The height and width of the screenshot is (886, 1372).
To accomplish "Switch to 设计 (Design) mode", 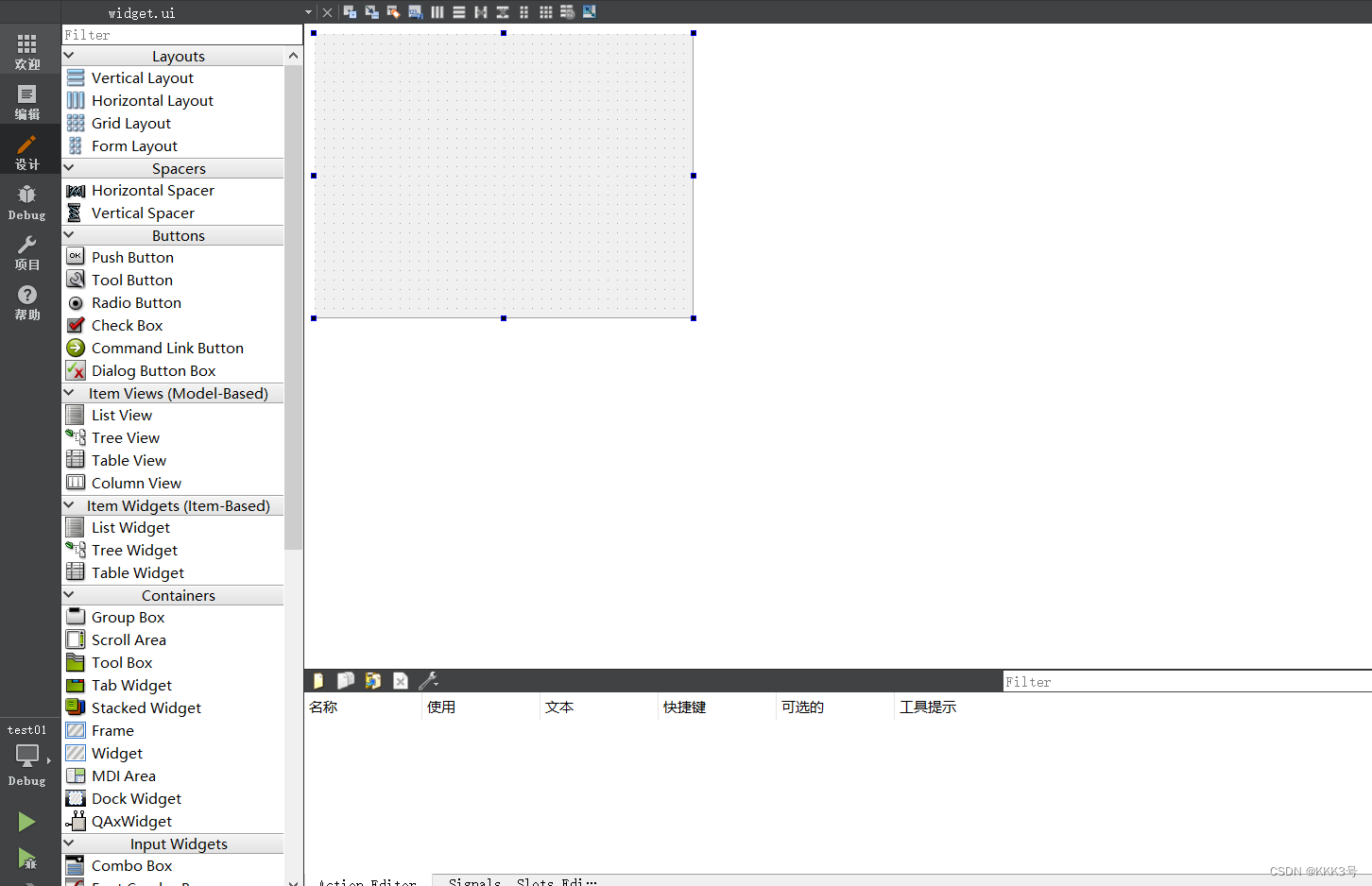I will point(27,151).
